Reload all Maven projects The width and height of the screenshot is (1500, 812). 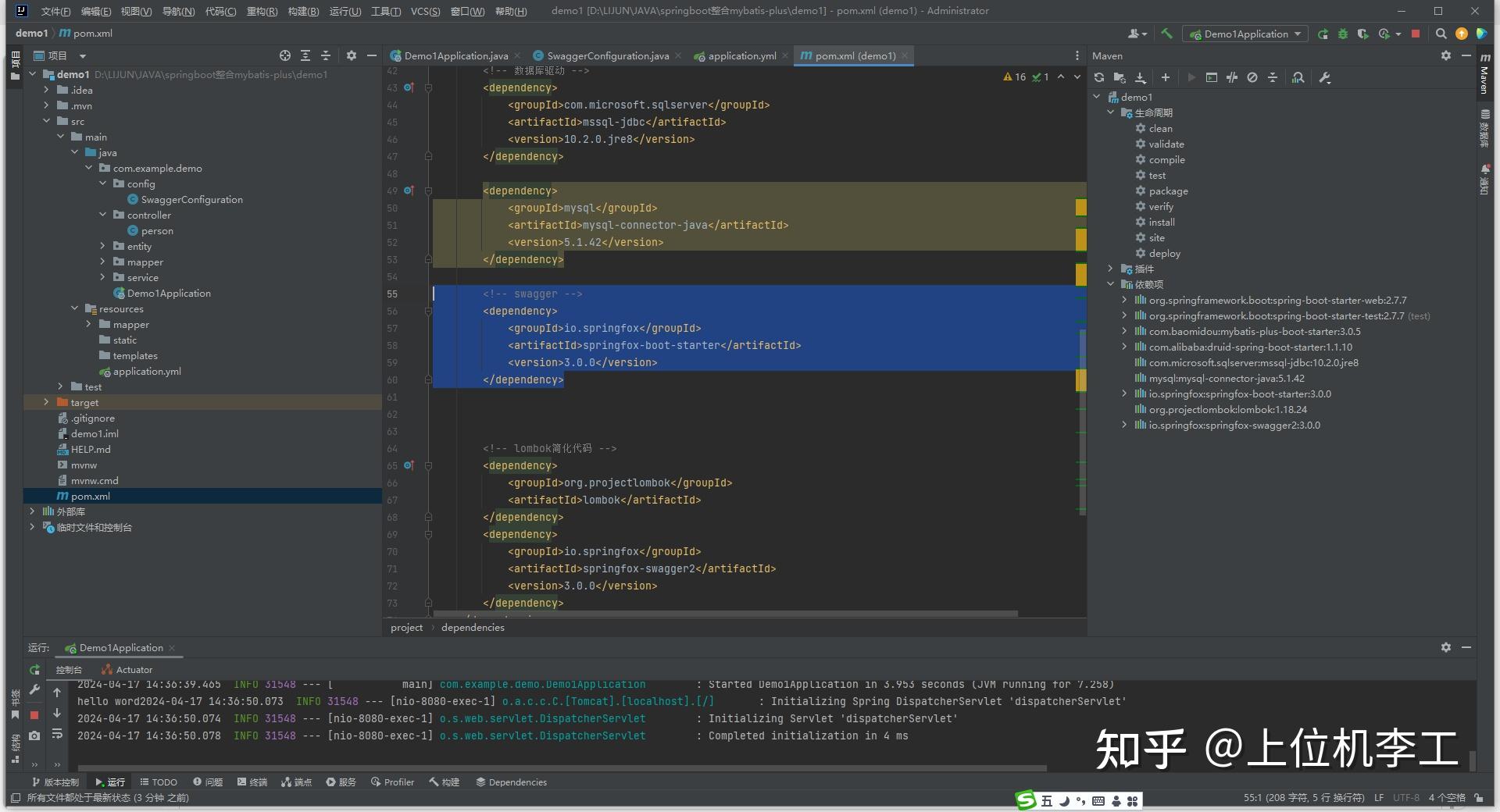1098,77
